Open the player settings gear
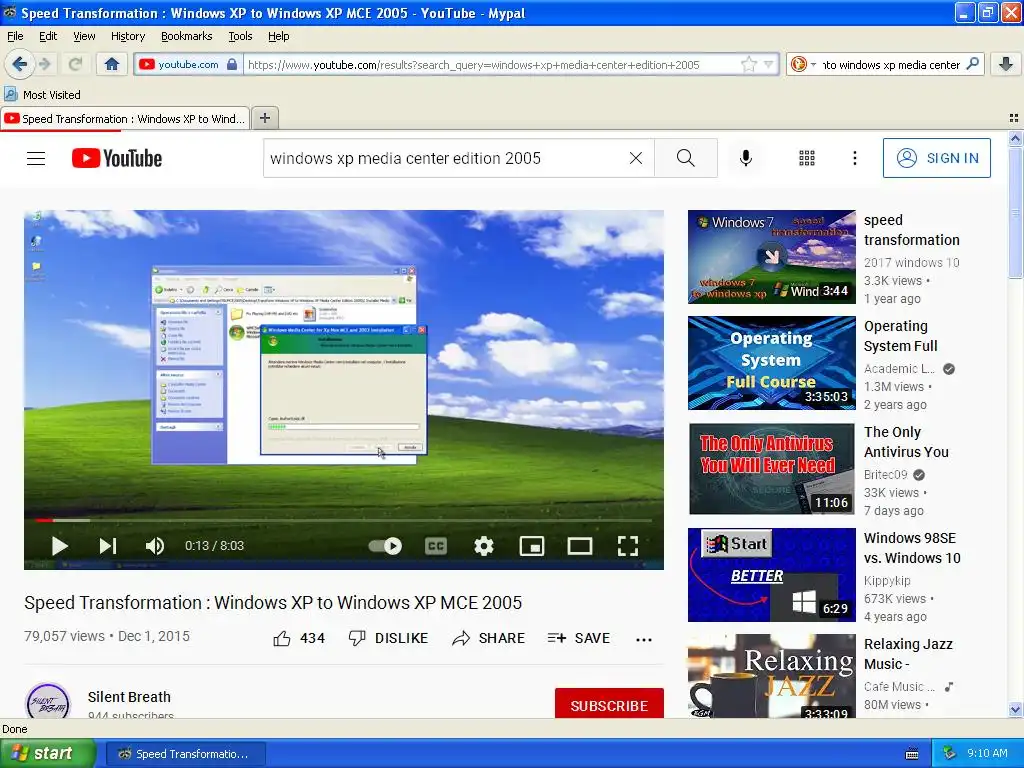The height and width of the screenshot is (768, 1024). [484, 546]
